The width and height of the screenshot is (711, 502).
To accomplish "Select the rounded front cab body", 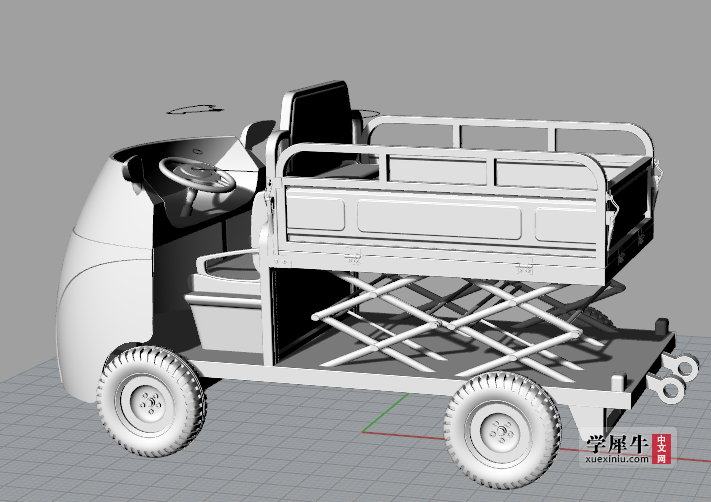I will tap(107, 272).
